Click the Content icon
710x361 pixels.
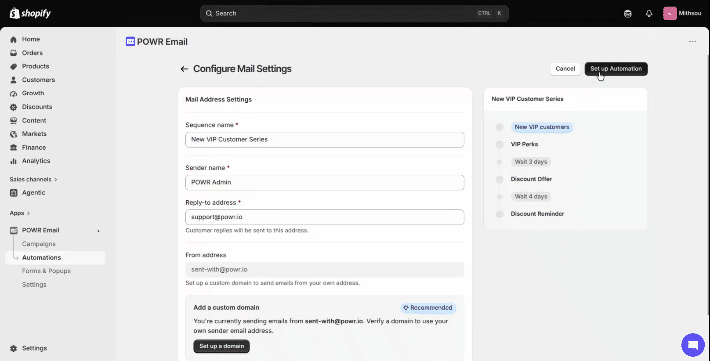pos(14,120)
